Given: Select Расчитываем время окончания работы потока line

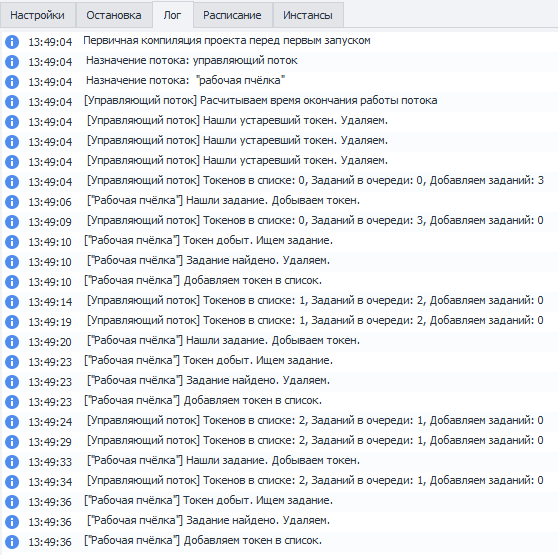Looking at the screenshot, I should click(x=279, y=101).
